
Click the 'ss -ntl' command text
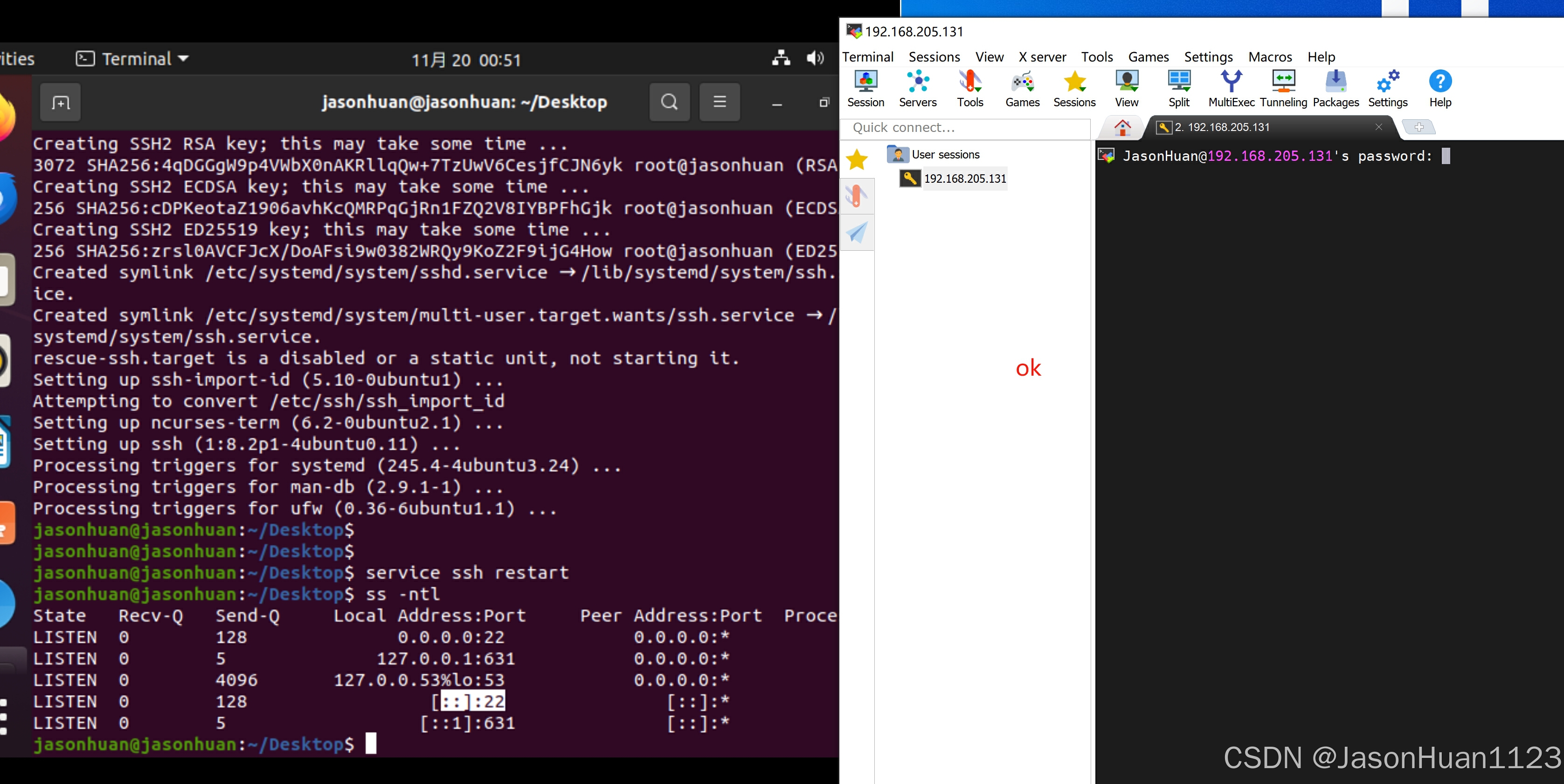[x=402, y=594]
